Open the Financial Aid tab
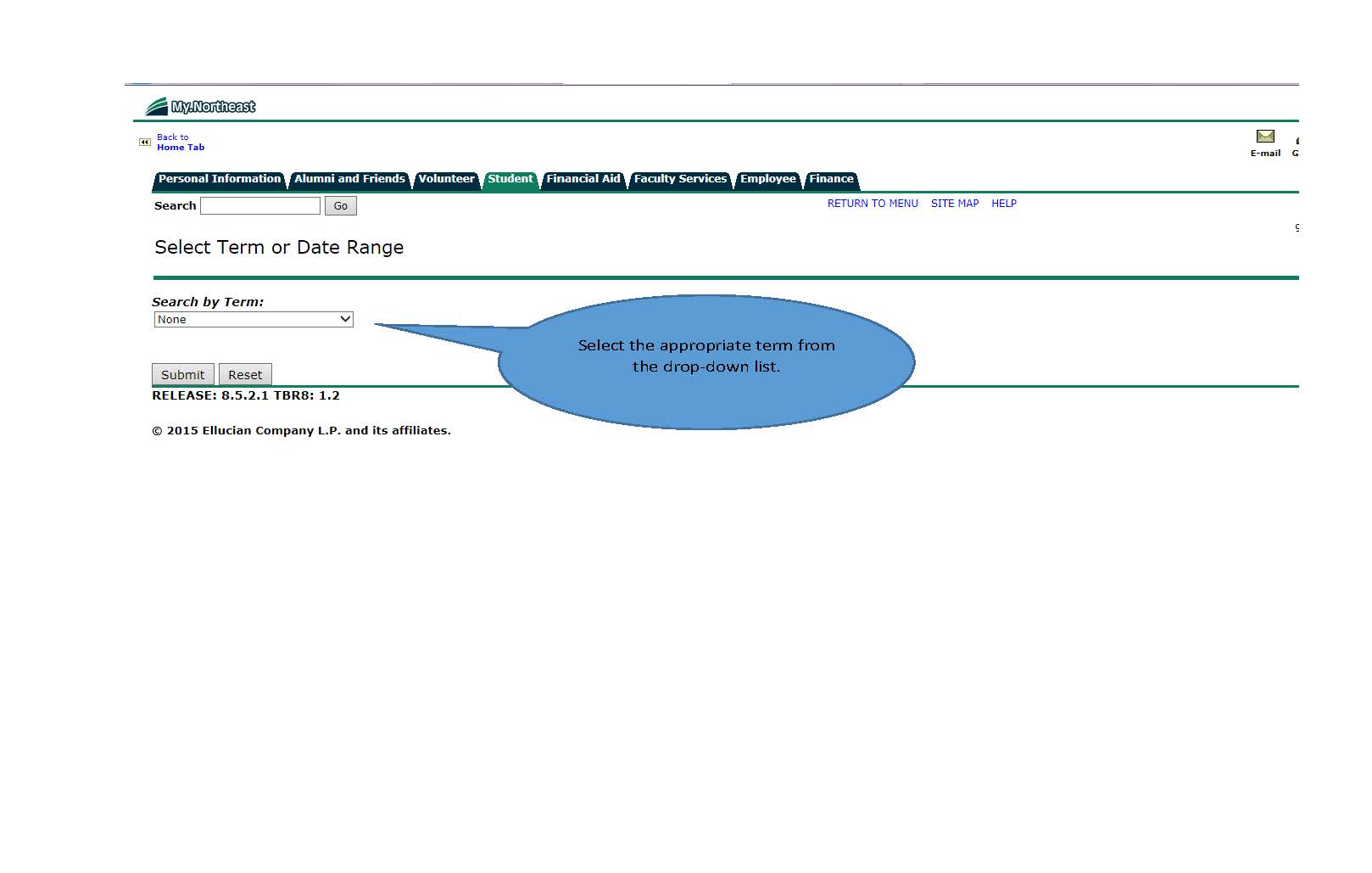The height and width of the screenshot is (873, 1372). 583,179
